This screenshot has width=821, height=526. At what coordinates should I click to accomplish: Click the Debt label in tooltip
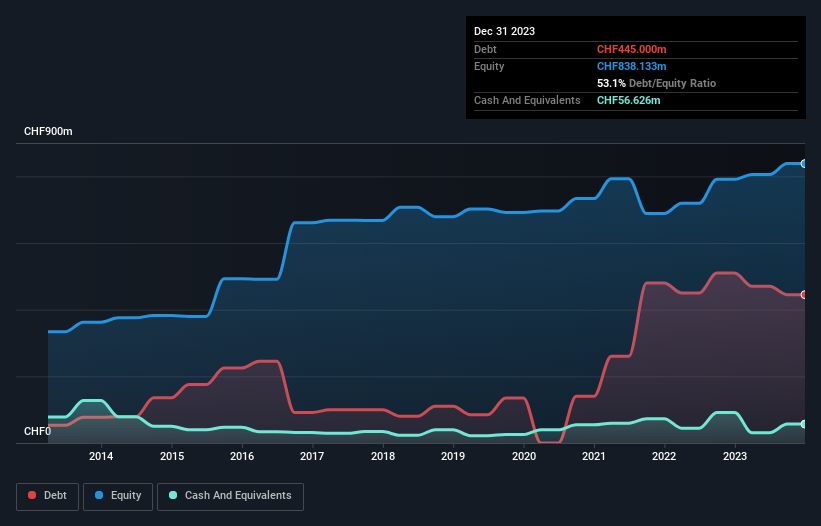click(x=485, y=49)
